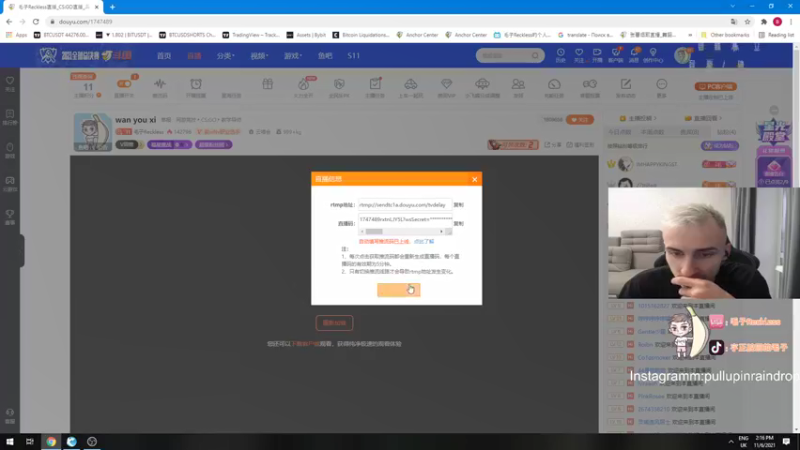Click the orange follow button with heart
Viewport: 800px width, 450px height.
click(580, 119)
